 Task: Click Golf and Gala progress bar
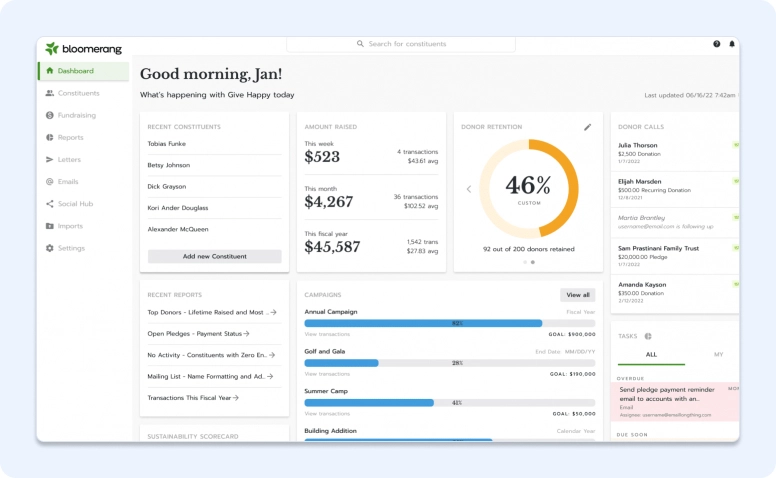450,363
